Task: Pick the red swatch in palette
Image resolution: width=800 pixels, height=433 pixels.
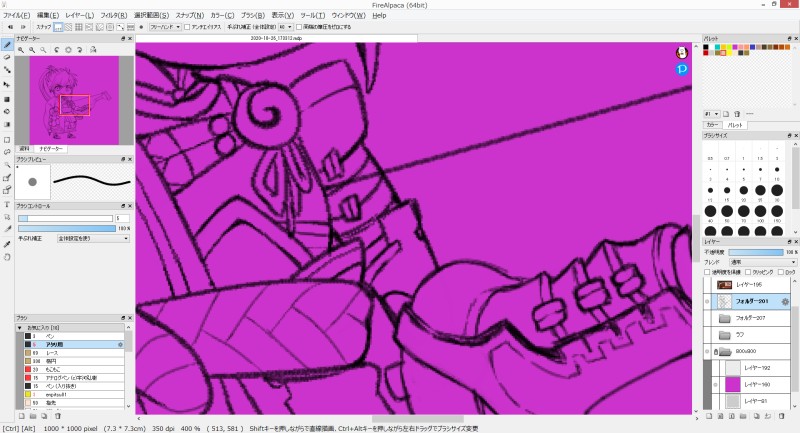Action: point(706,53)
